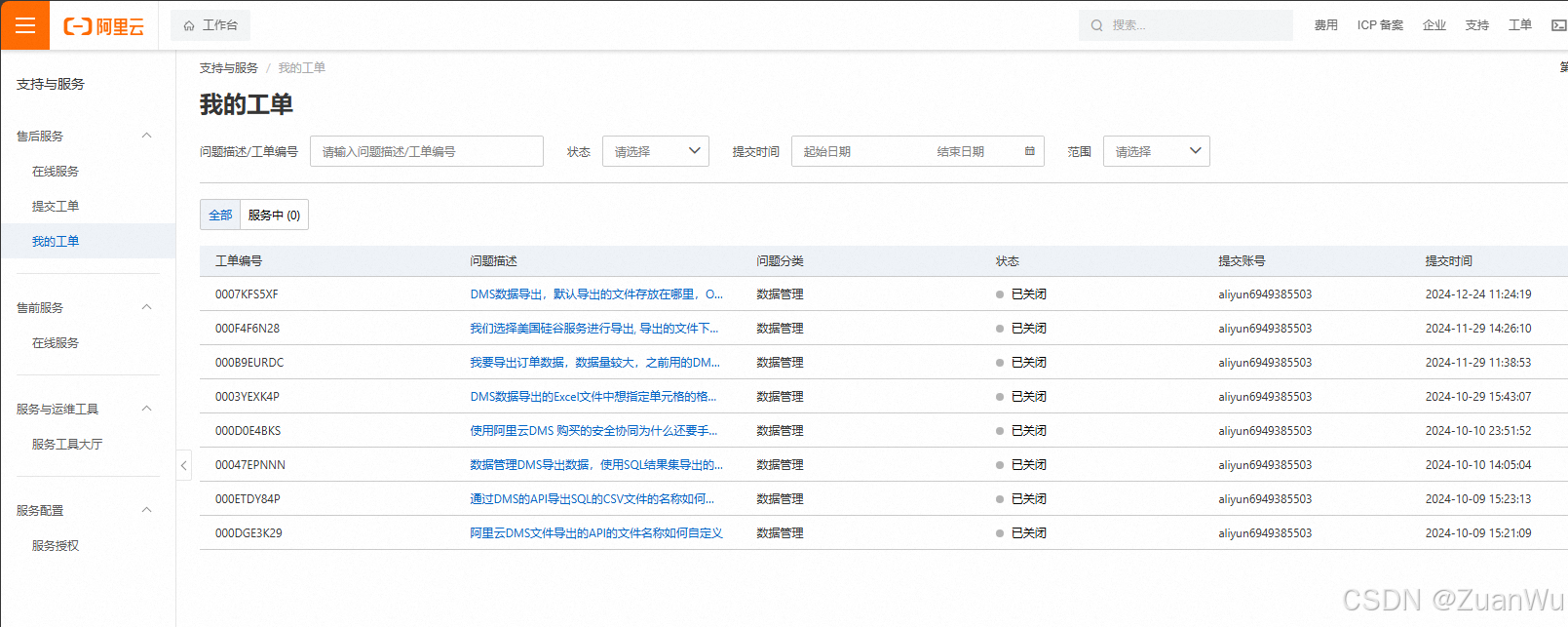Screen dimensions: 1568x627
Task: Click the 提交时间 column header
Action: (1448, 261)
